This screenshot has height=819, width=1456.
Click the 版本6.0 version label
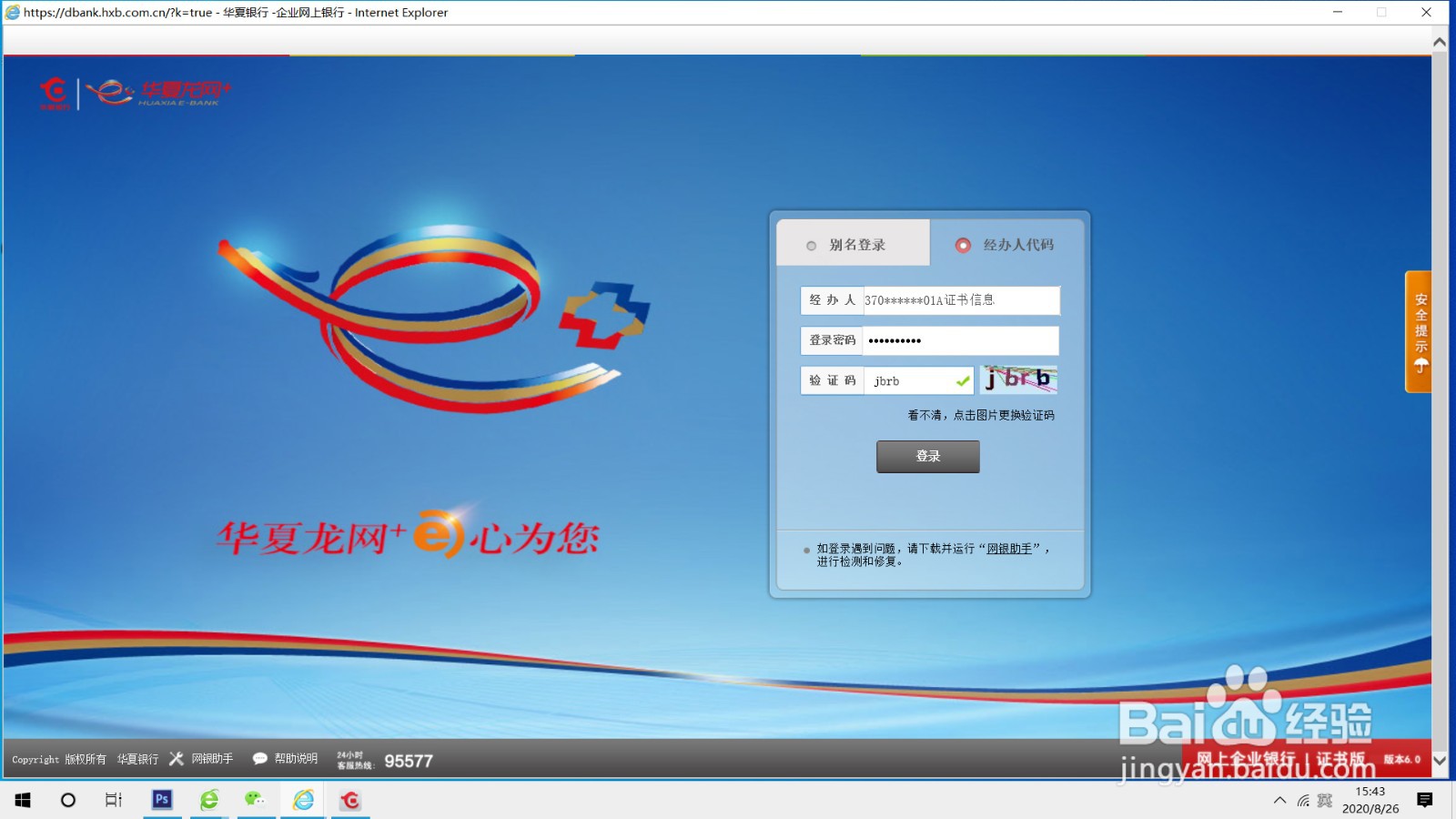tap(1402, 759)
